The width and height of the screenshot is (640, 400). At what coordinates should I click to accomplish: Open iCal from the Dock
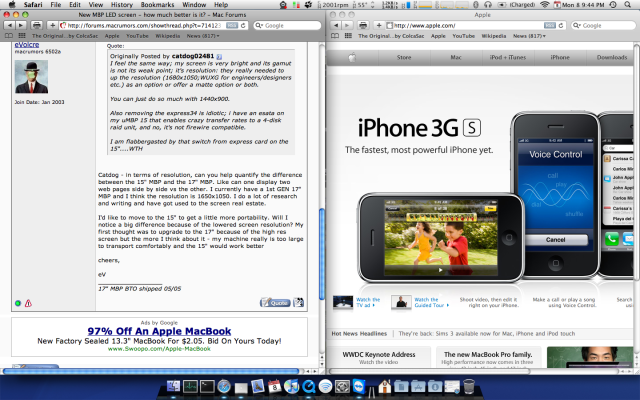point(274,386)
